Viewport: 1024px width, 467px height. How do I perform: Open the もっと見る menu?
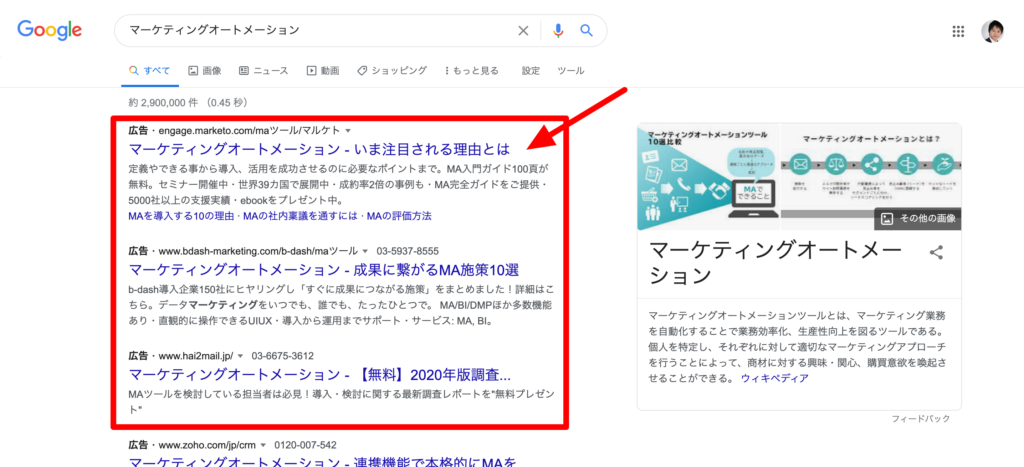471,71
